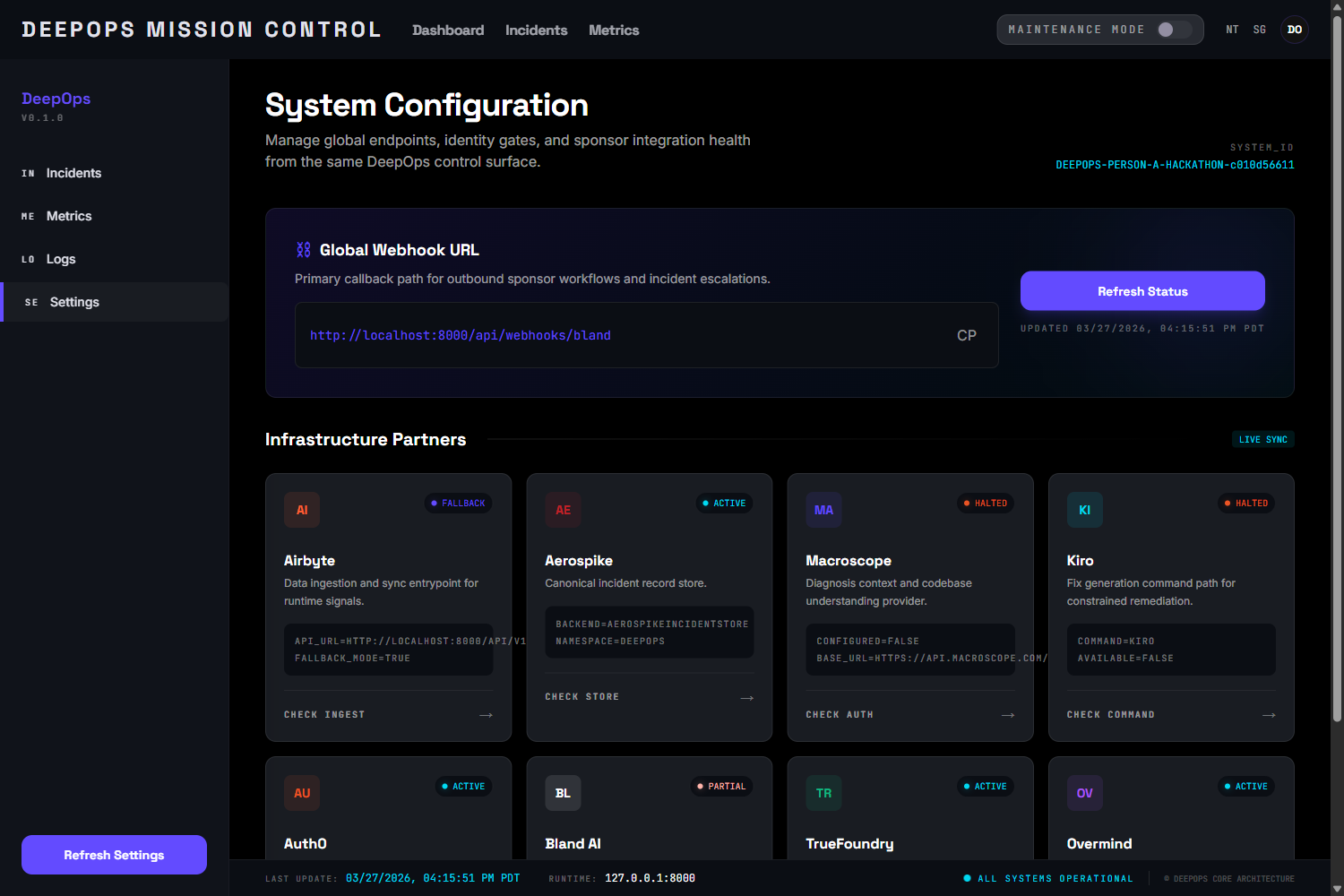Open the Dashboard top navigation item
This screenshot has height=896, width=1344.
point(448,30)
